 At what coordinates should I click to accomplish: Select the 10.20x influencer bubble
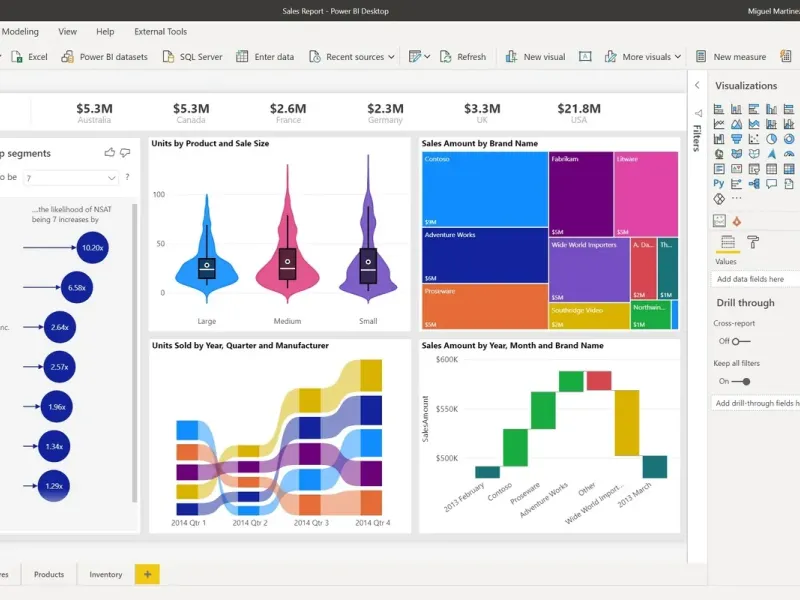92,247
